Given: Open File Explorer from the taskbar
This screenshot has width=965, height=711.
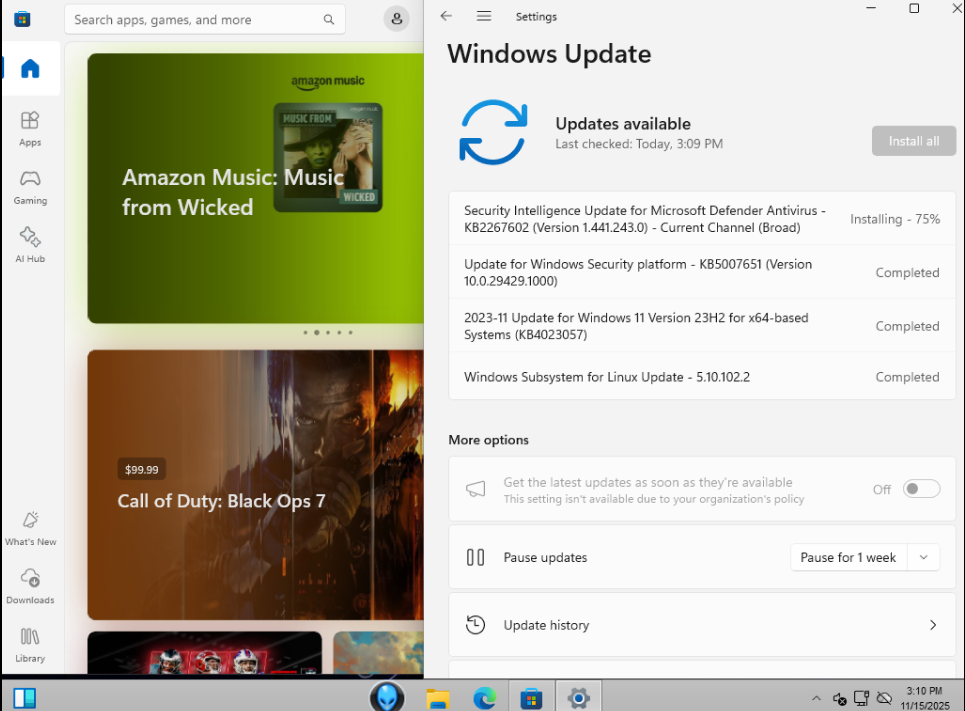Looking at the screenshot, I should coord(438,699).
